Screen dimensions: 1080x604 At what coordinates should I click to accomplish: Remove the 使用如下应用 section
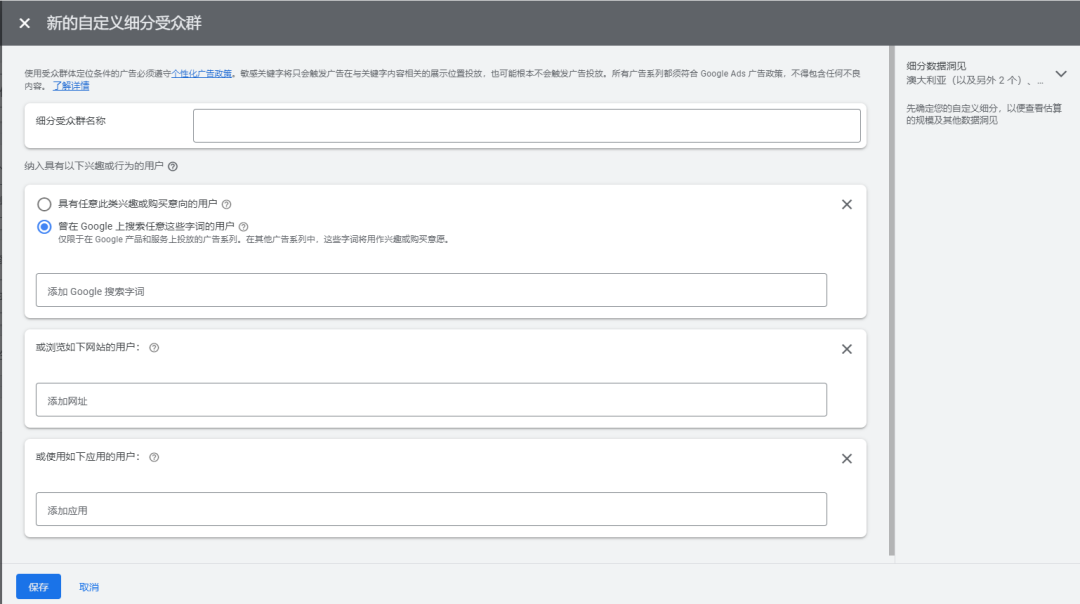pyautogui.click(x=847, y=459)
